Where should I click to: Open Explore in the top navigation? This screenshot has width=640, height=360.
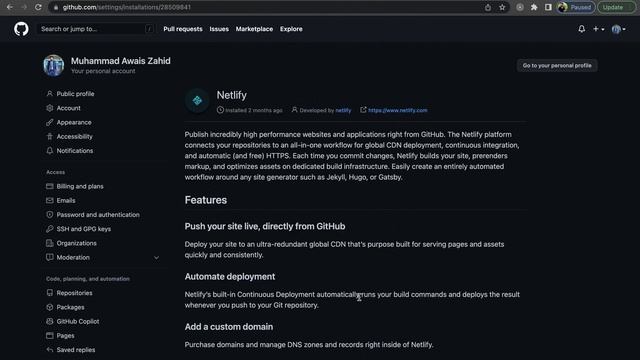(291, 29)
